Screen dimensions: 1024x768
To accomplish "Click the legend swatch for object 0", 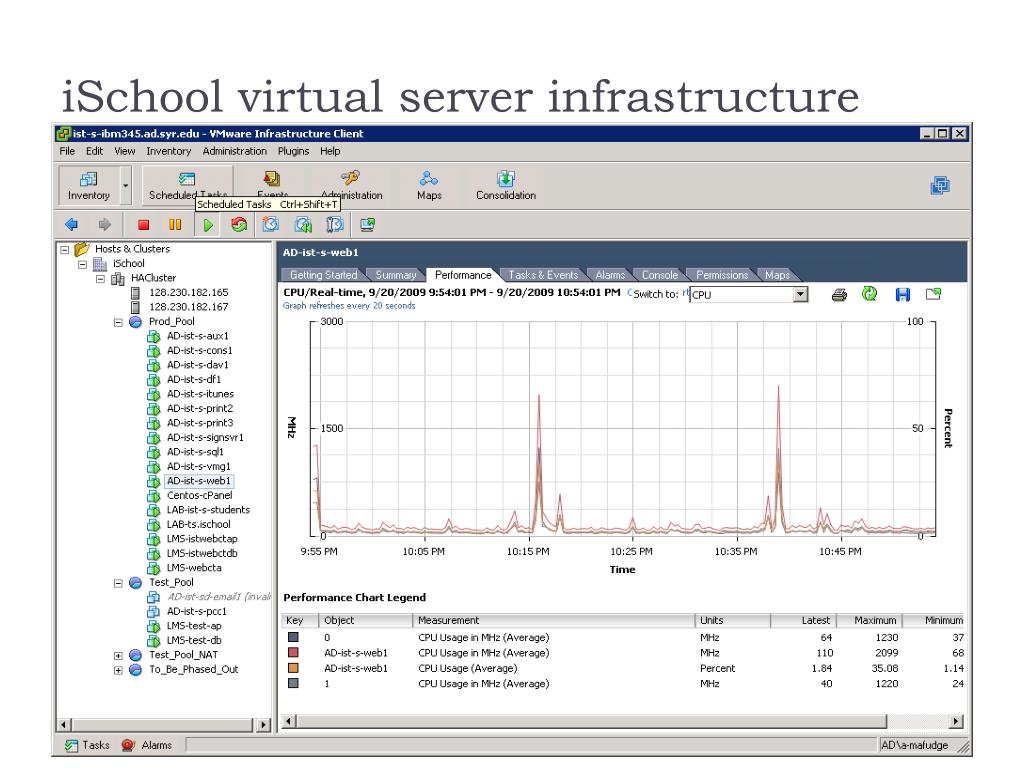I will pos(293,637).
